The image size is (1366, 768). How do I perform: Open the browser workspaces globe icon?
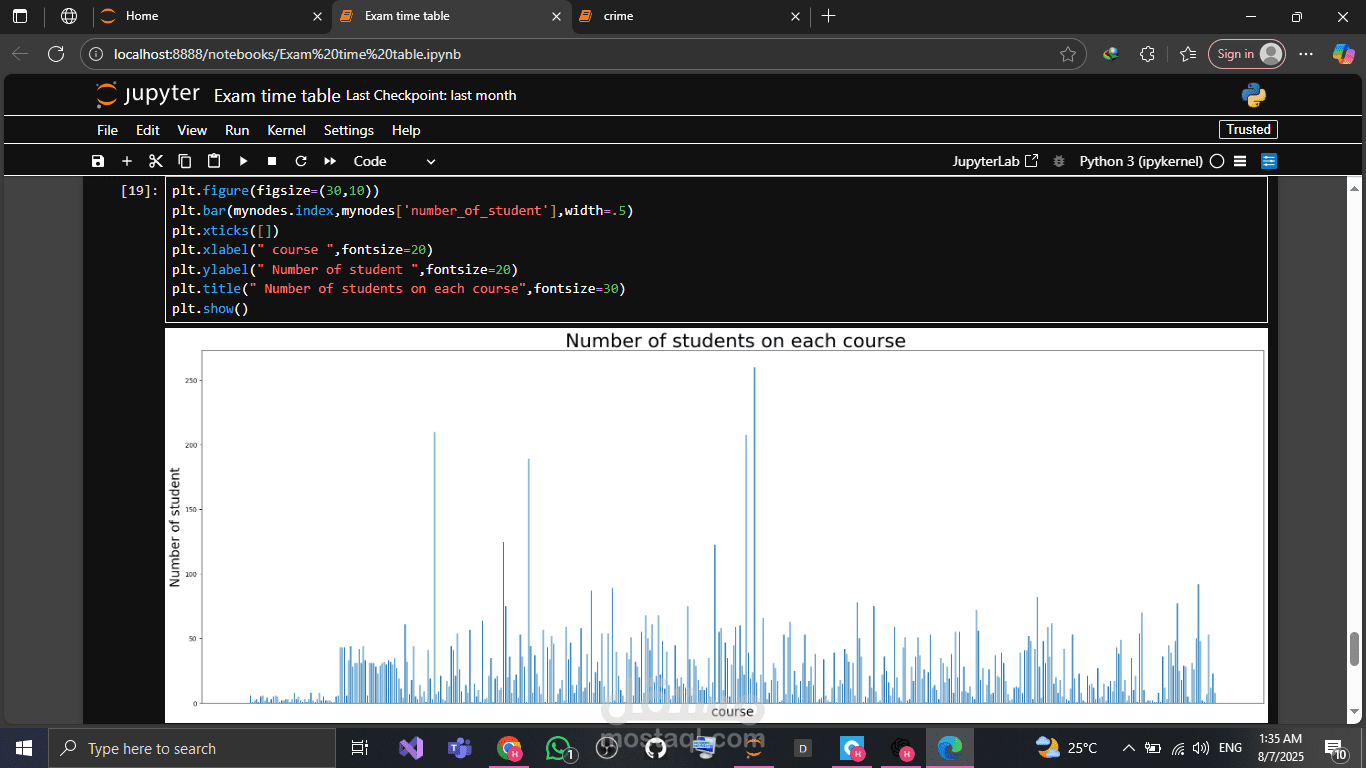69,16
